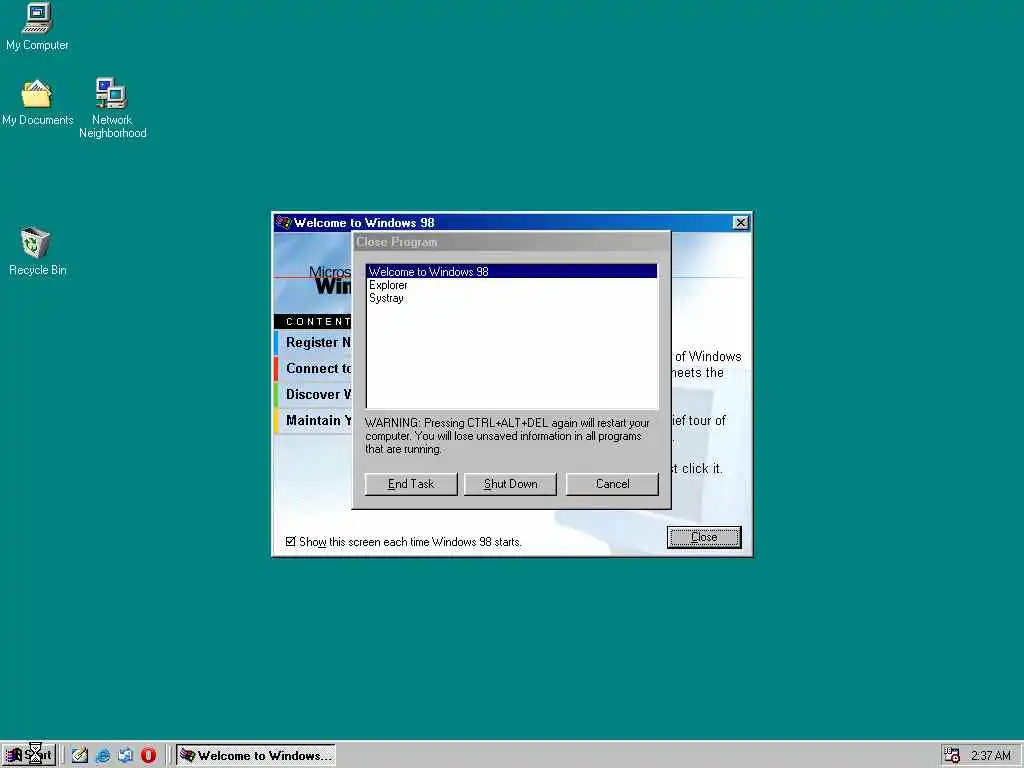Close the Welcome to Windows 98 window
This screenshot has width=1024, height=768.
point(741,223)
